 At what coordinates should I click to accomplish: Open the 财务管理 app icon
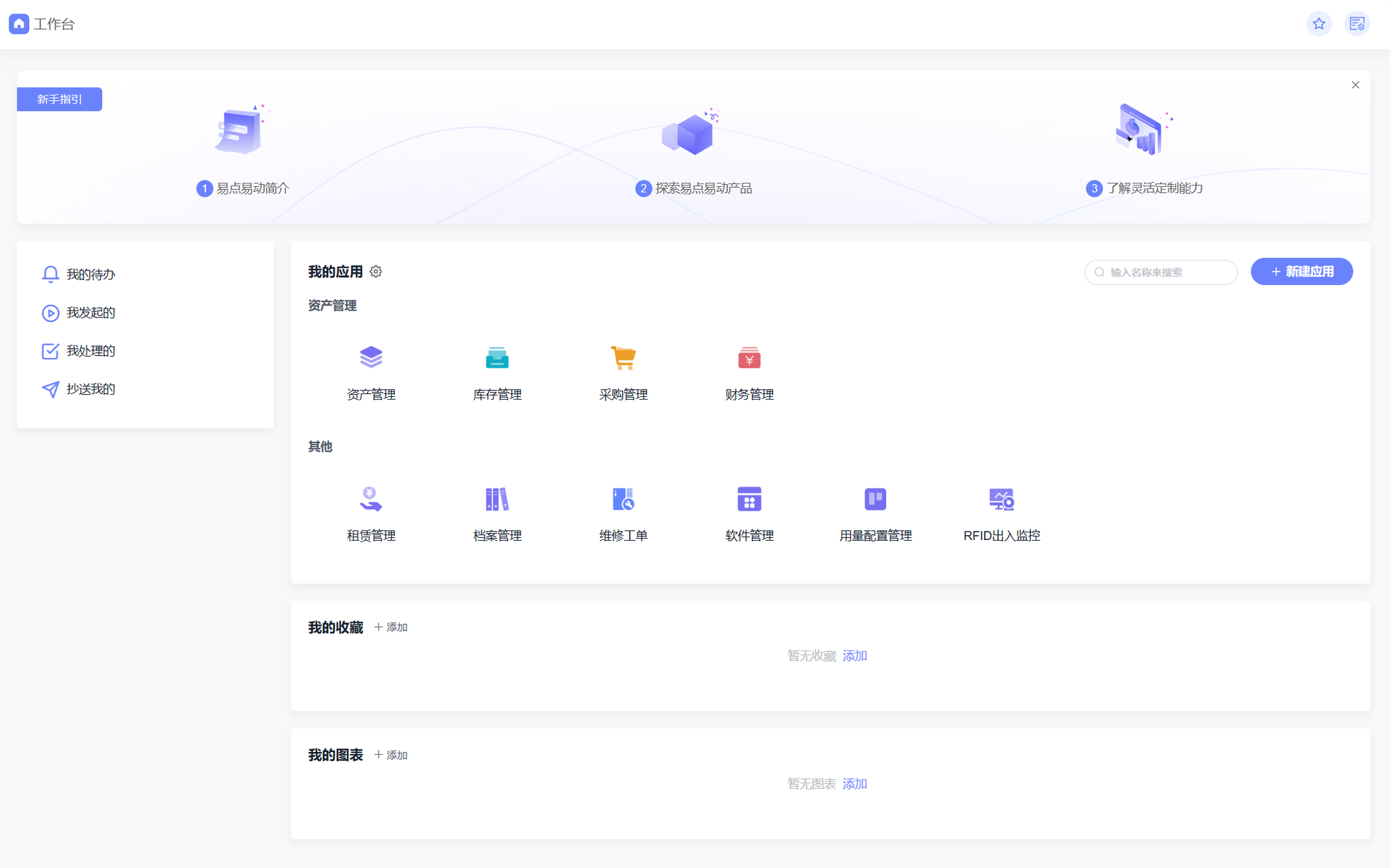[x=749, y=358]
